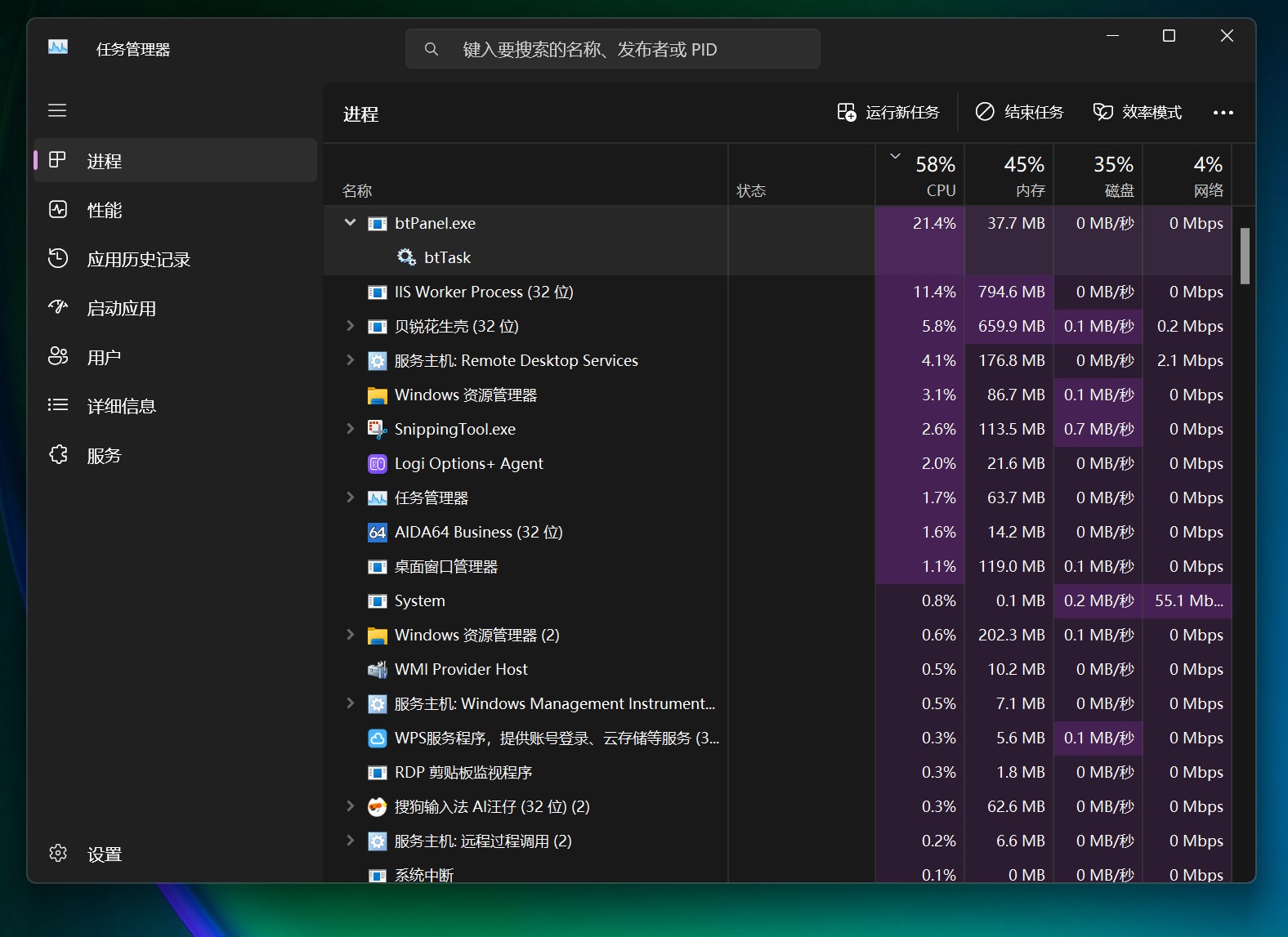The height and width of the screenshot is (937, 1288).
Task: Click the AIDA64 Business icon
Action: [377, 533]
